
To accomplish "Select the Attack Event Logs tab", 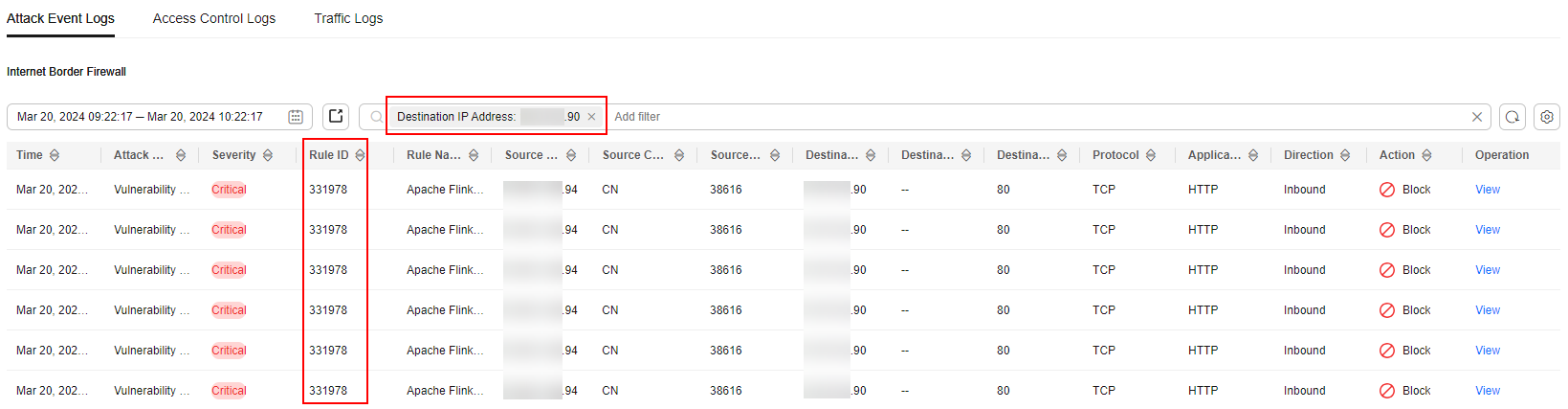I will point(60,18).
